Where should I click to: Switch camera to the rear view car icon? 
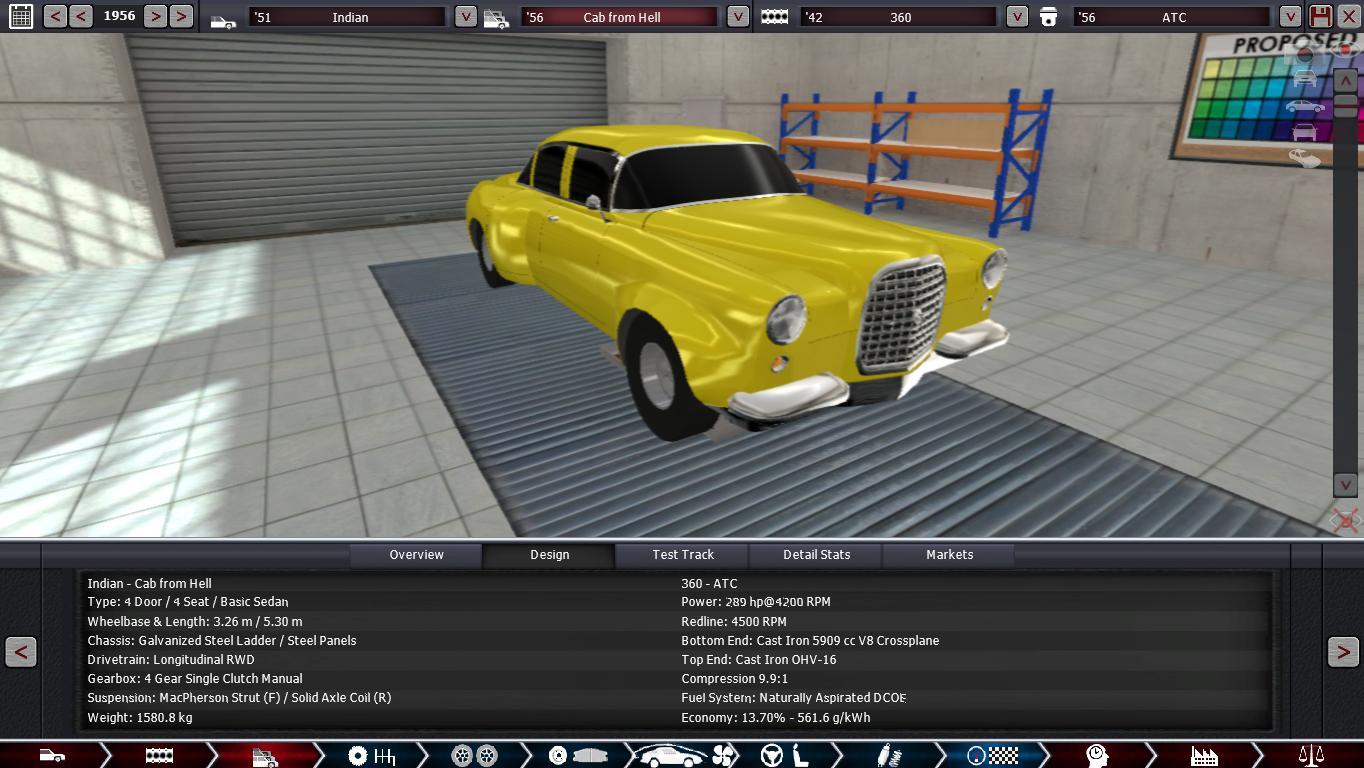pyautogui.click(x=1304, y=132)
